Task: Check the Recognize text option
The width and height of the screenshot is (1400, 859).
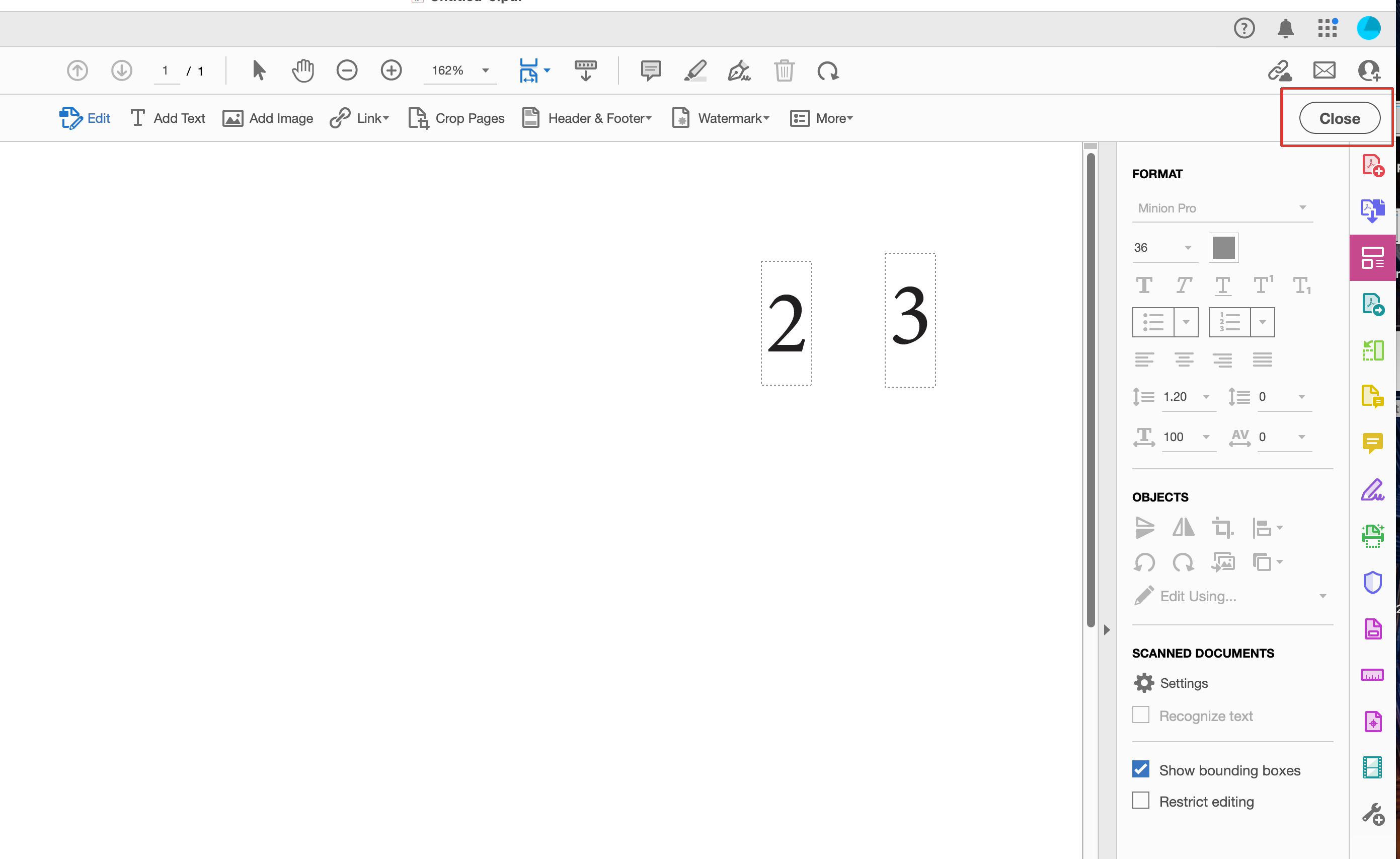Action: [x=1140, y=714]
